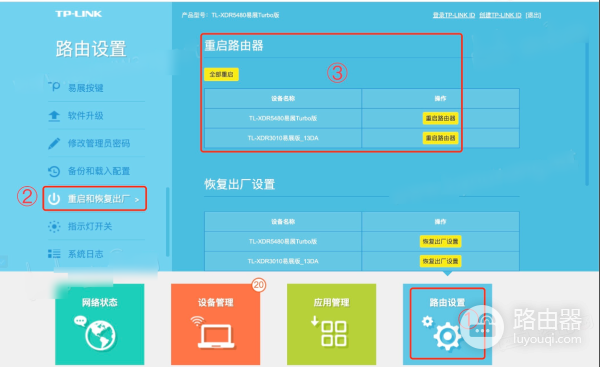The image size is (600, 367).
Task: Click 操作 header in factory reset table
Action: [x=440, y=222]
